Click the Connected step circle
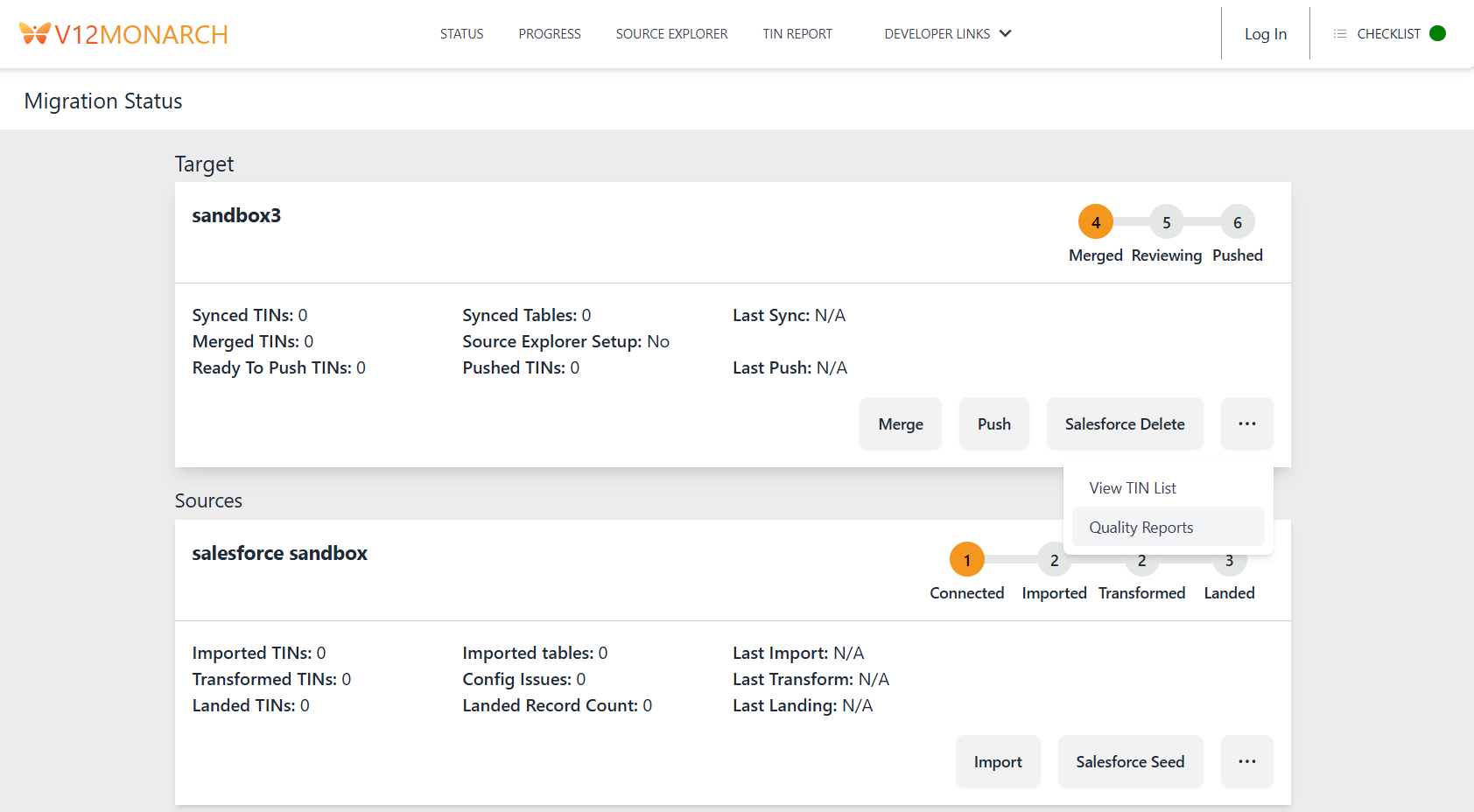Image resolution: width=1474 pixels, height=812 pixels. pyautogui.click(x=966, y=559)
